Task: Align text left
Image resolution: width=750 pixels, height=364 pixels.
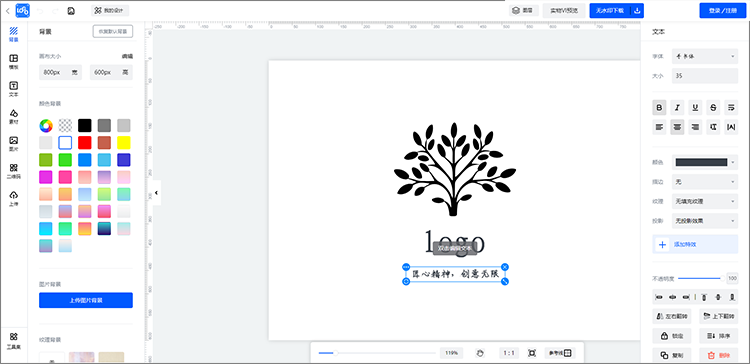Action: coord(660,127)
